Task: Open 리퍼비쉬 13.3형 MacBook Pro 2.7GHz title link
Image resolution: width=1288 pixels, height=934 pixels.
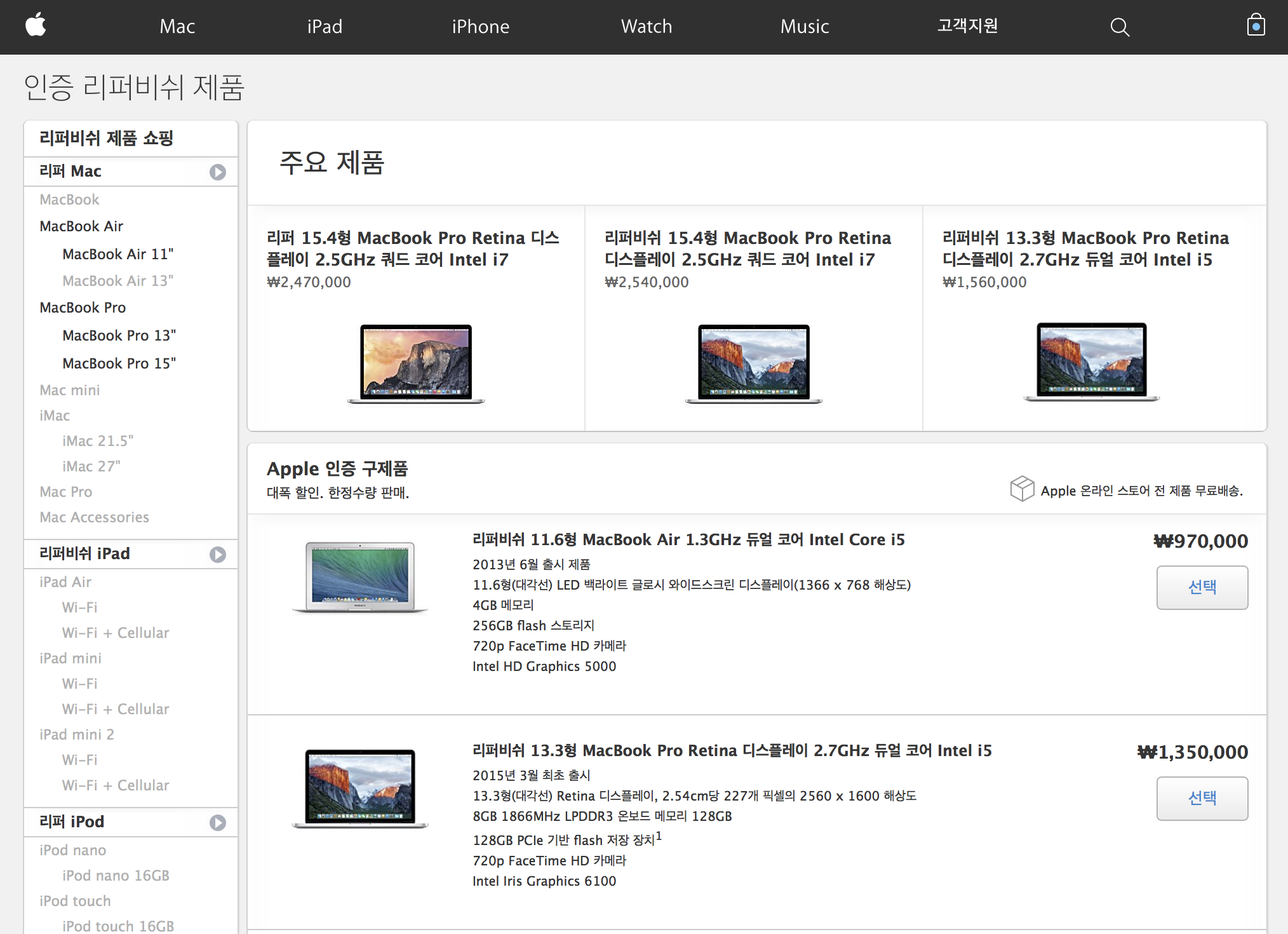Action: tap(732, 751)
